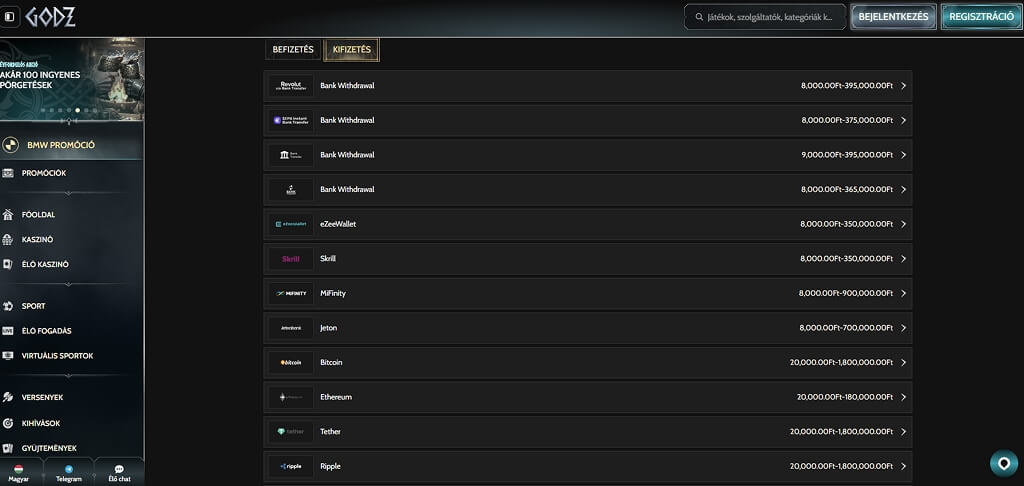1024x486 pixels.
Task: Open Telegram icon in bottom bar
Action: [x=69, y=469]
